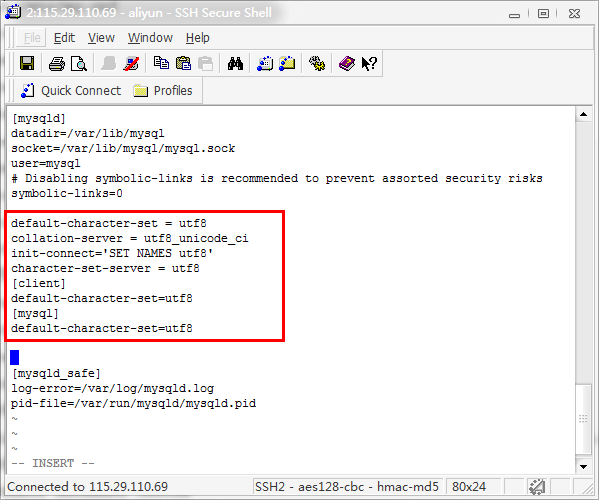Click the Save toolbar icon
Viewport: 599px width, 500px height.
pyautogui.click(x=27, y=63)
